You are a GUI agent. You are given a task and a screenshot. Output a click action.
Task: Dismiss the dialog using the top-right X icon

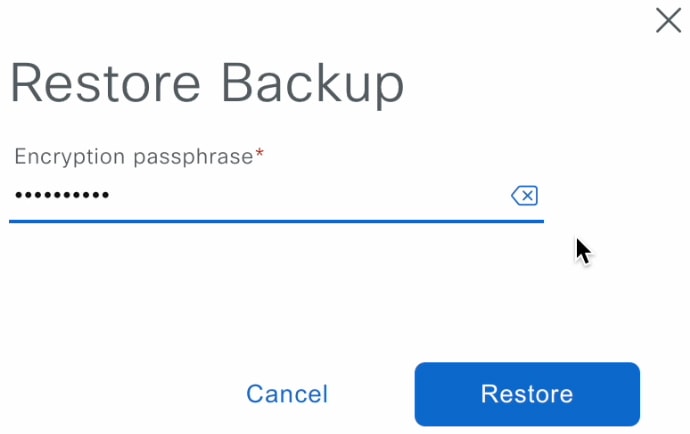tap(668, 20)
